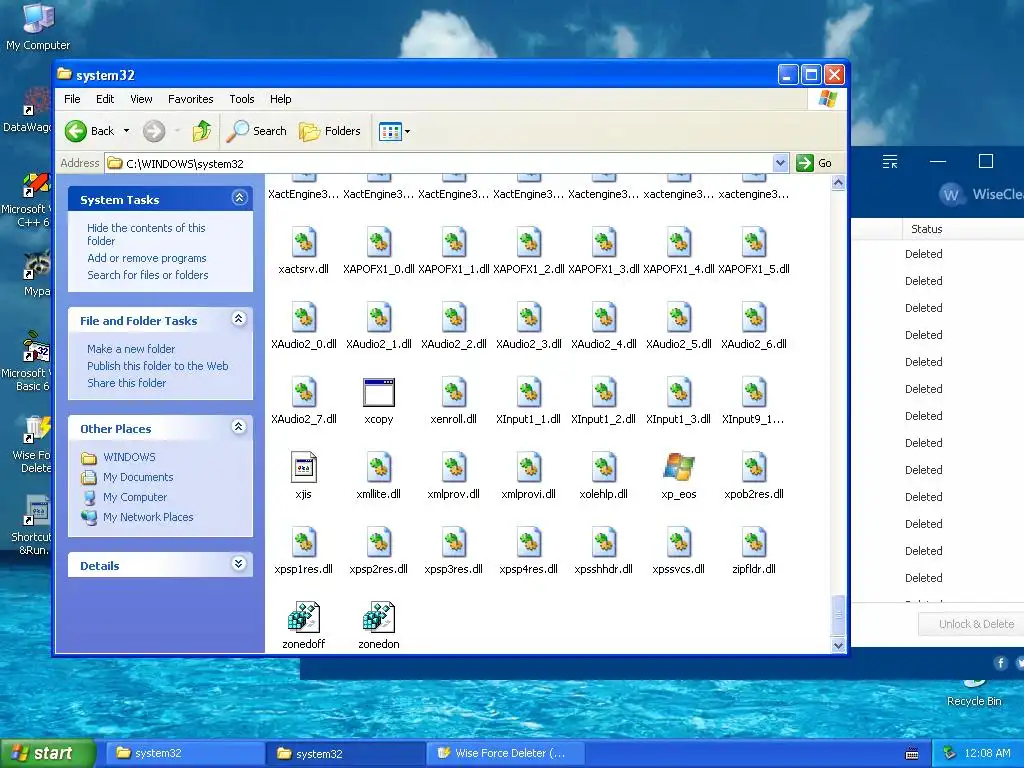Select xpsp1res.dll file icon
Image resolution: width=1024 pixels, height=768 pixels.
coord(304,543)
